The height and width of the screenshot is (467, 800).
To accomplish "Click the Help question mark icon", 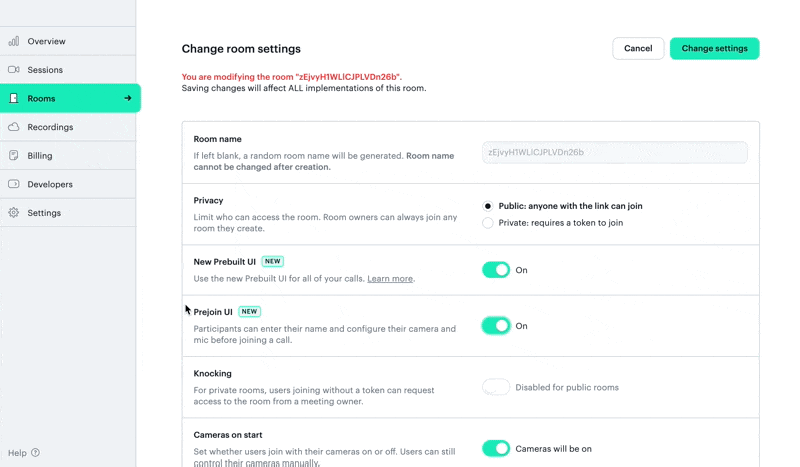I will 36,453.
